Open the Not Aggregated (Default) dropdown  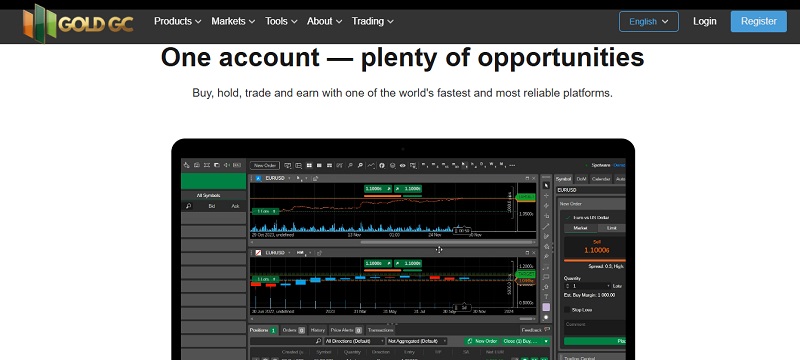click(x=417, y=341)
